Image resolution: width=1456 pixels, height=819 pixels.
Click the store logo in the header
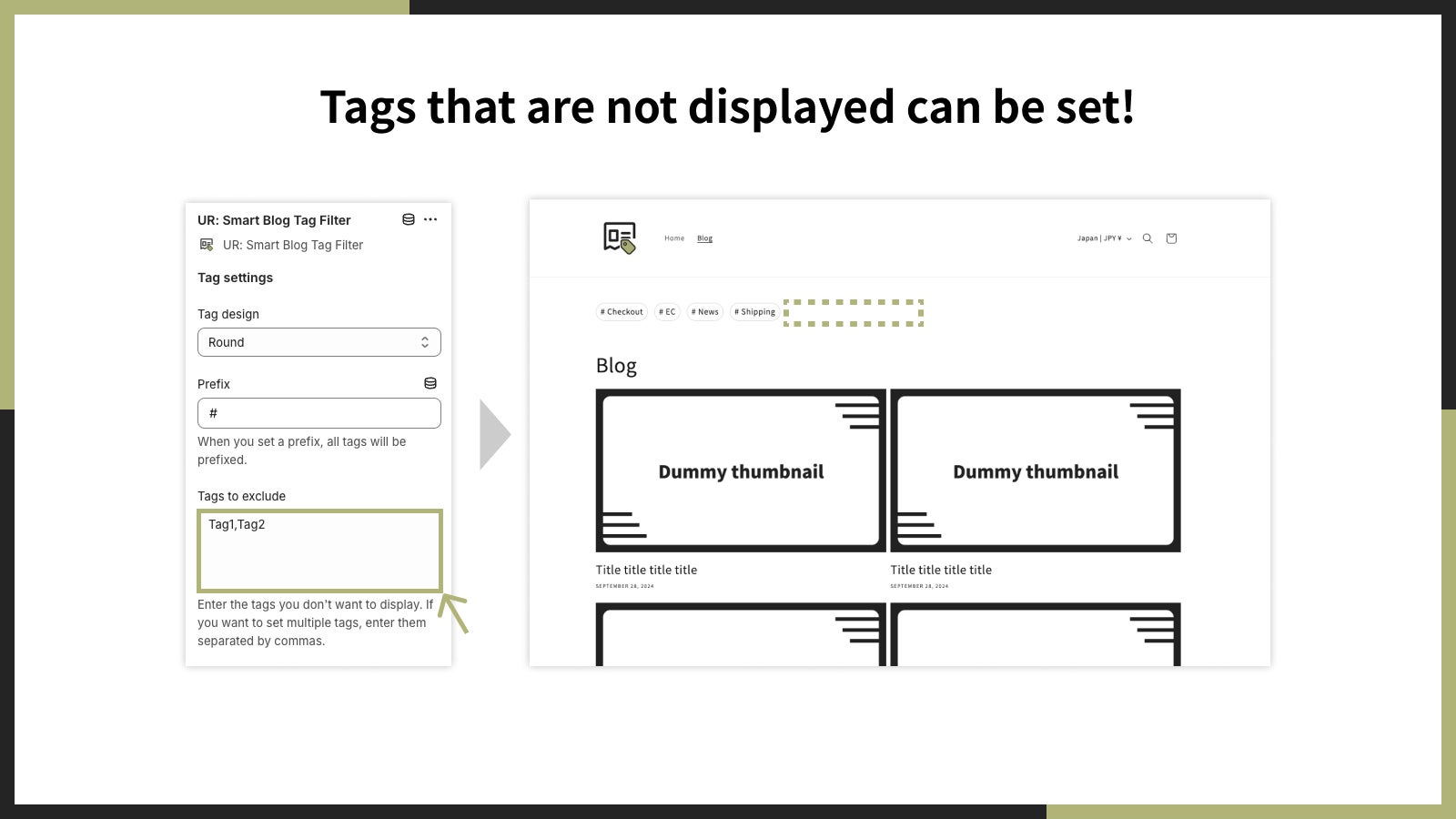coord(620,238)
